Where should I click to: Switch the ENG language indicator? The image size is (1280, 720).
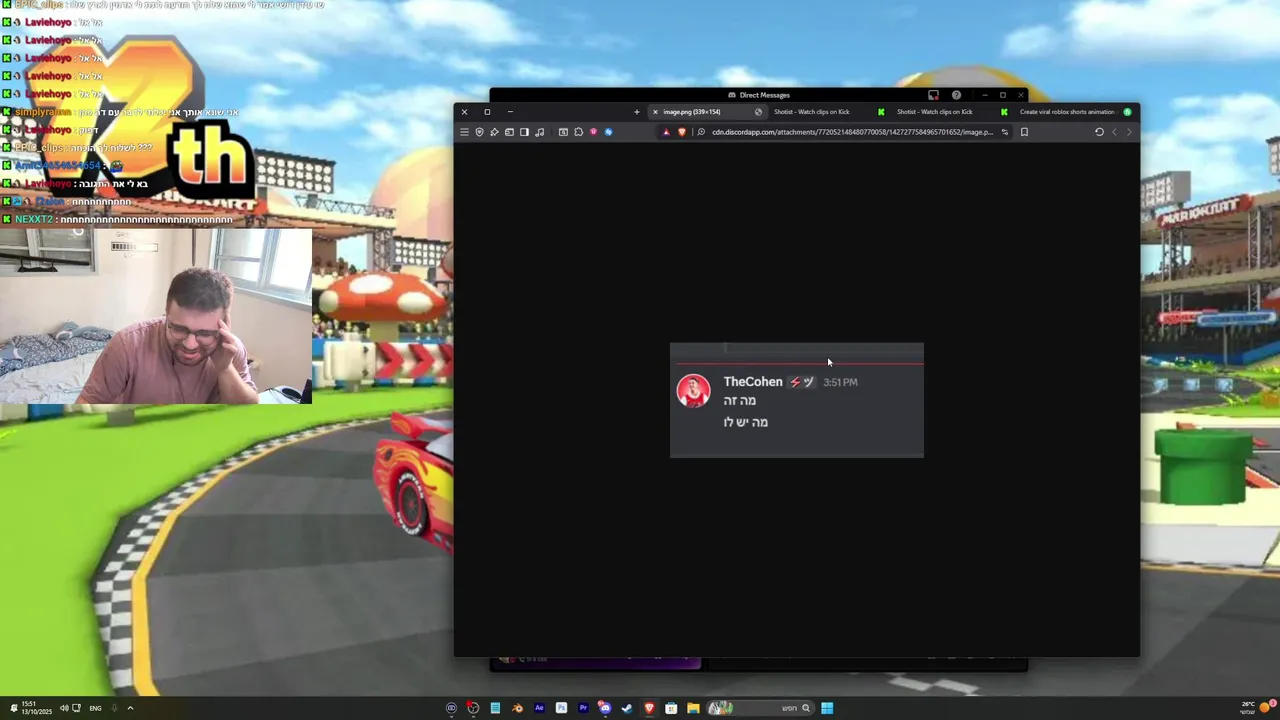coord(95,708)
